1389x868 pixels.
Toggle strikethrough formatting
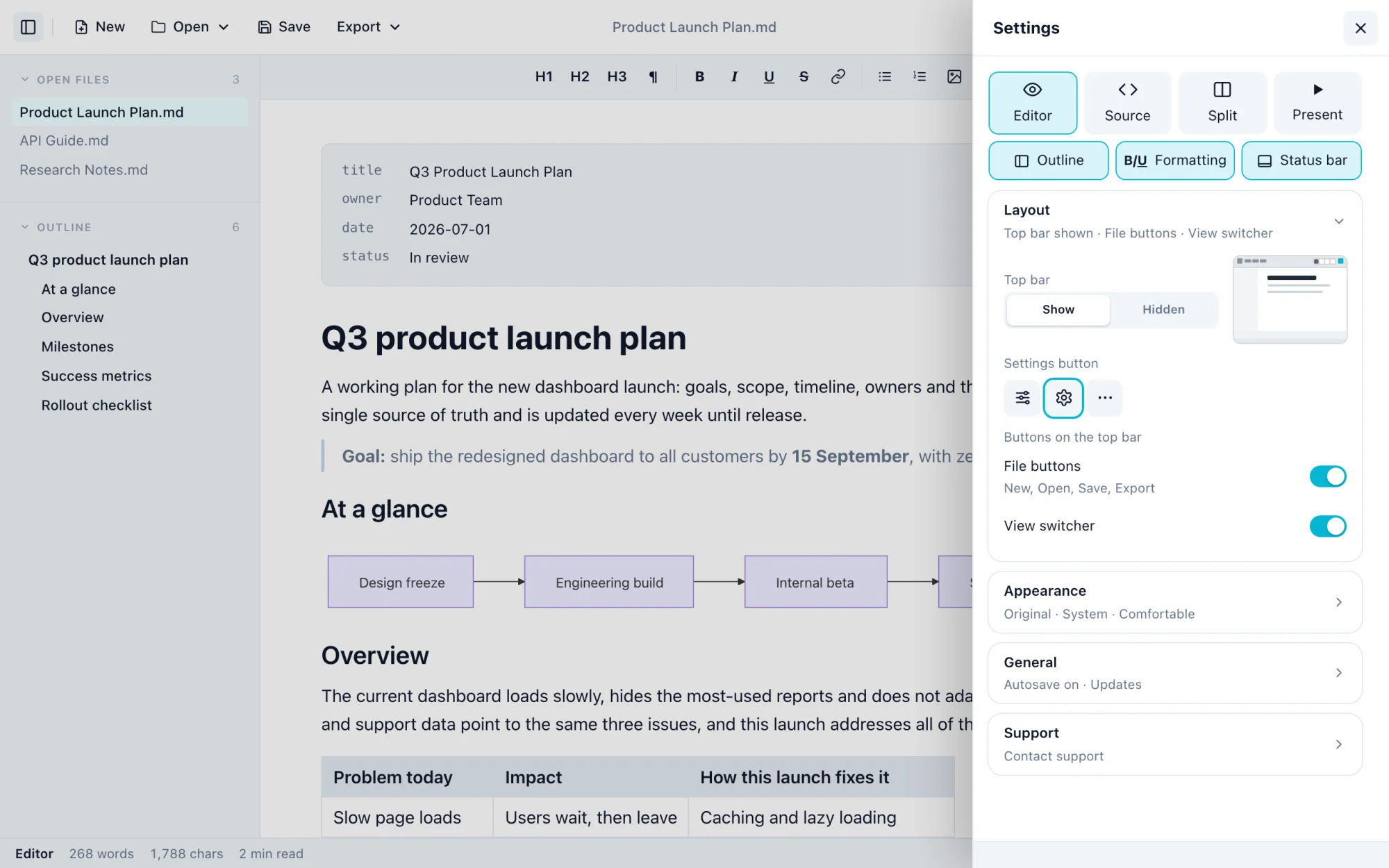[804, 76]
